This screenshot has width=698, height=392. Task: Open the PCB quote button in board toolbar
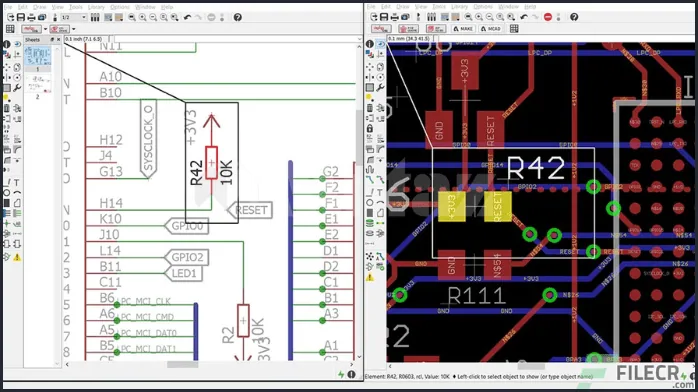click(x=408, y=29)
